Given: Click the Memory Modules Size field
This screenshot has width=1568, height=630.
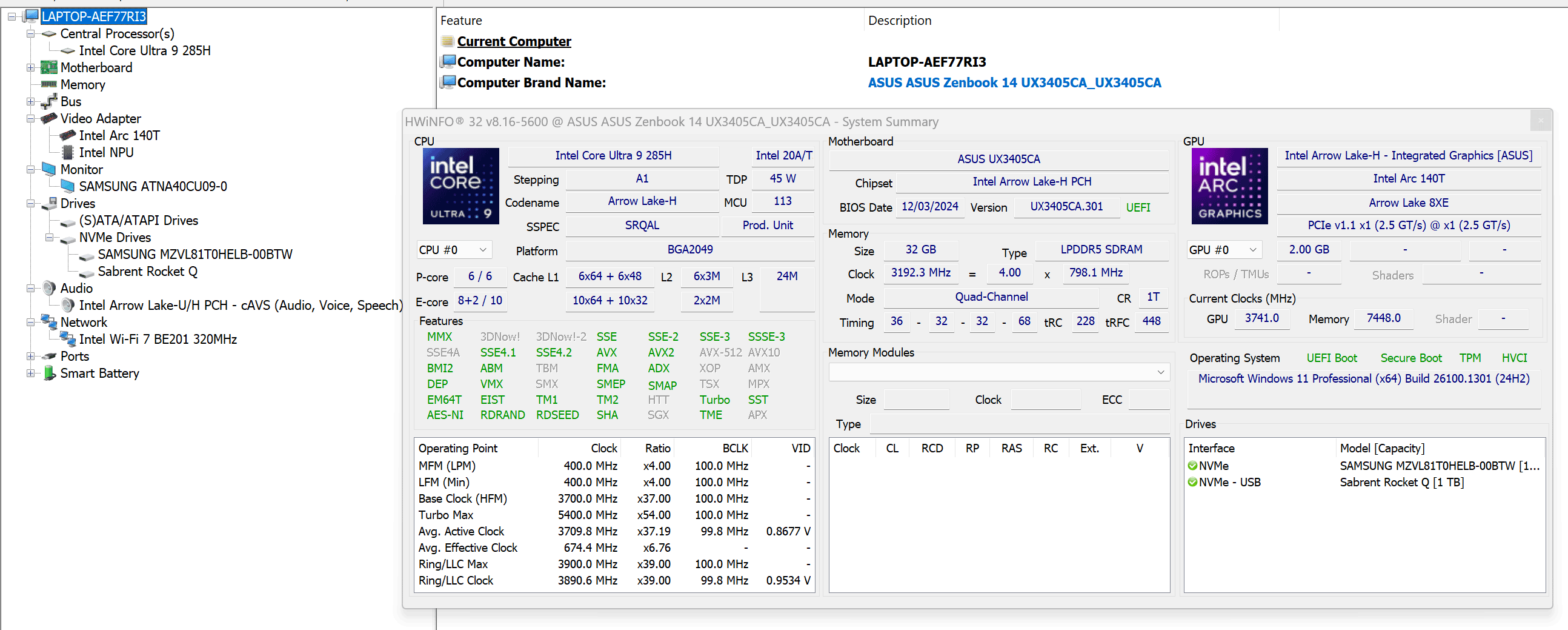Looking at the screenshot, I should click(x=916, y=400).
